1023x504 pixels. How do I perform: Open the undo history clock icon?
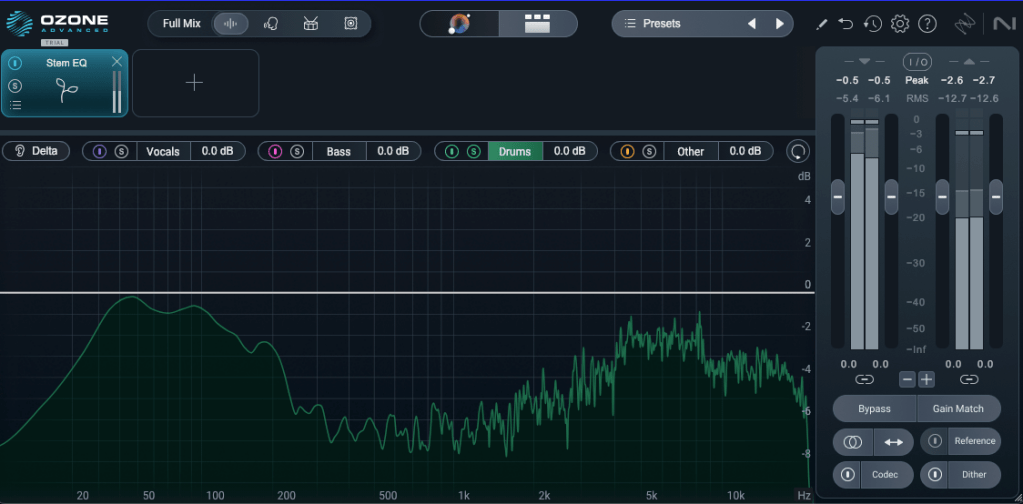point(873,24)
